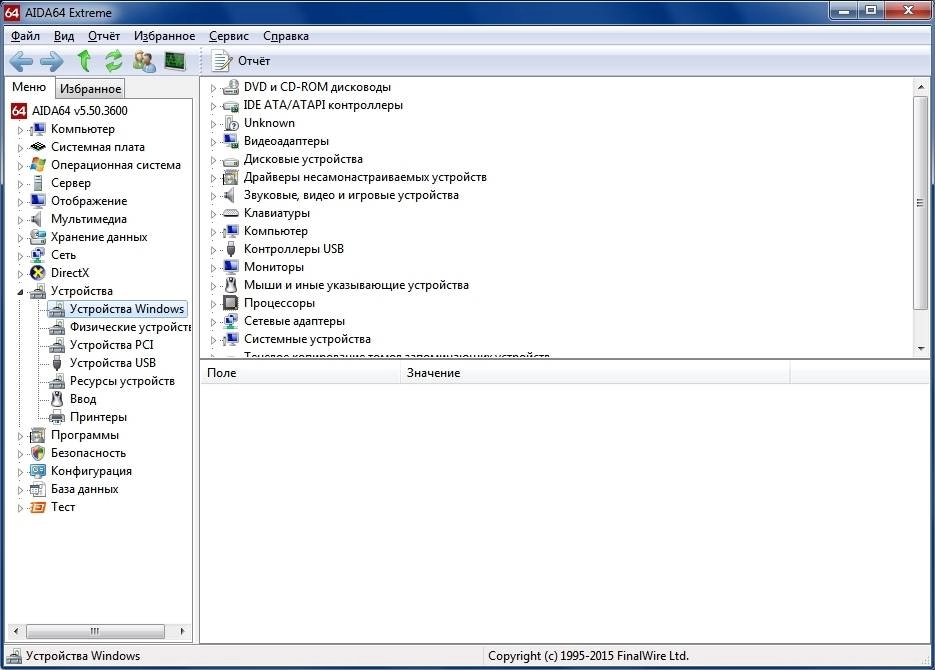Collapse the Устройства tree branch
This screenshot has height=670, width=935.
(x=20, y=292)
